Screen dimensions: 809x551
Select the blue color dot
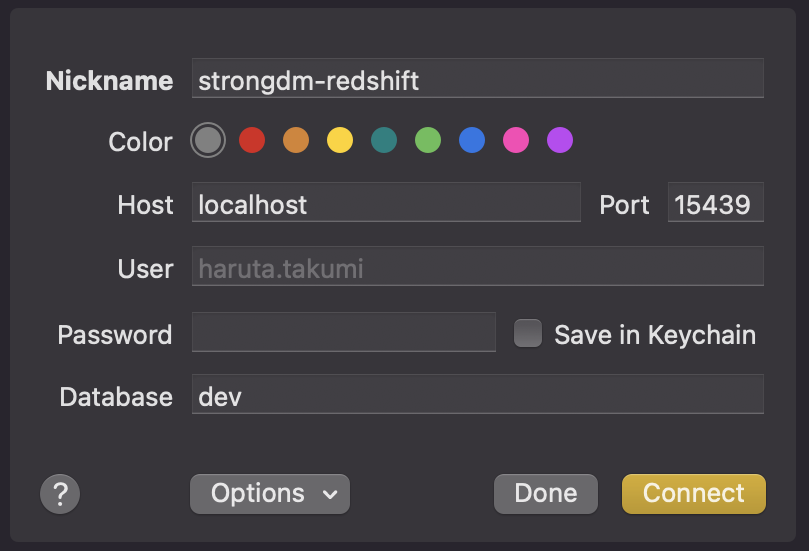(x=472, y=140)
